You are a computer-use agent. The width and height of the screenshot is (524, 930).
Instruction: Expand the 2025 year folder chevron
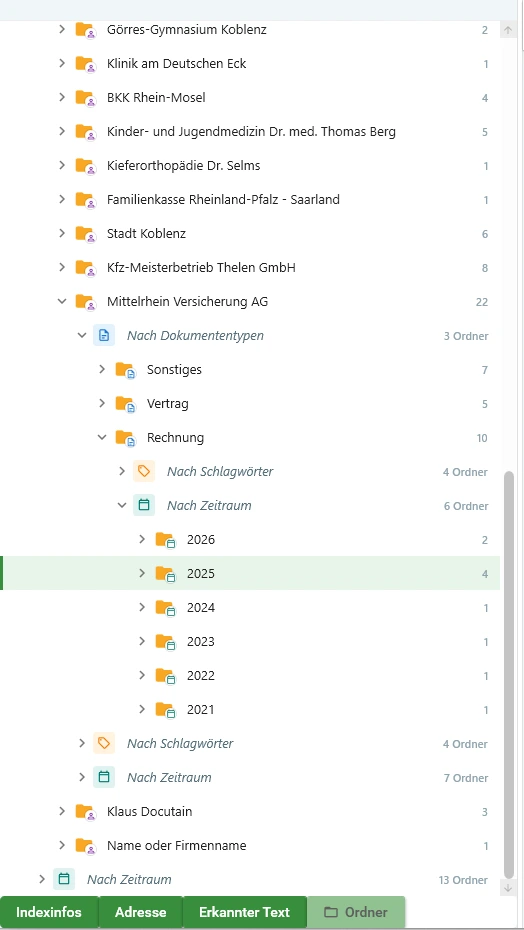click(x=142, y=573)
